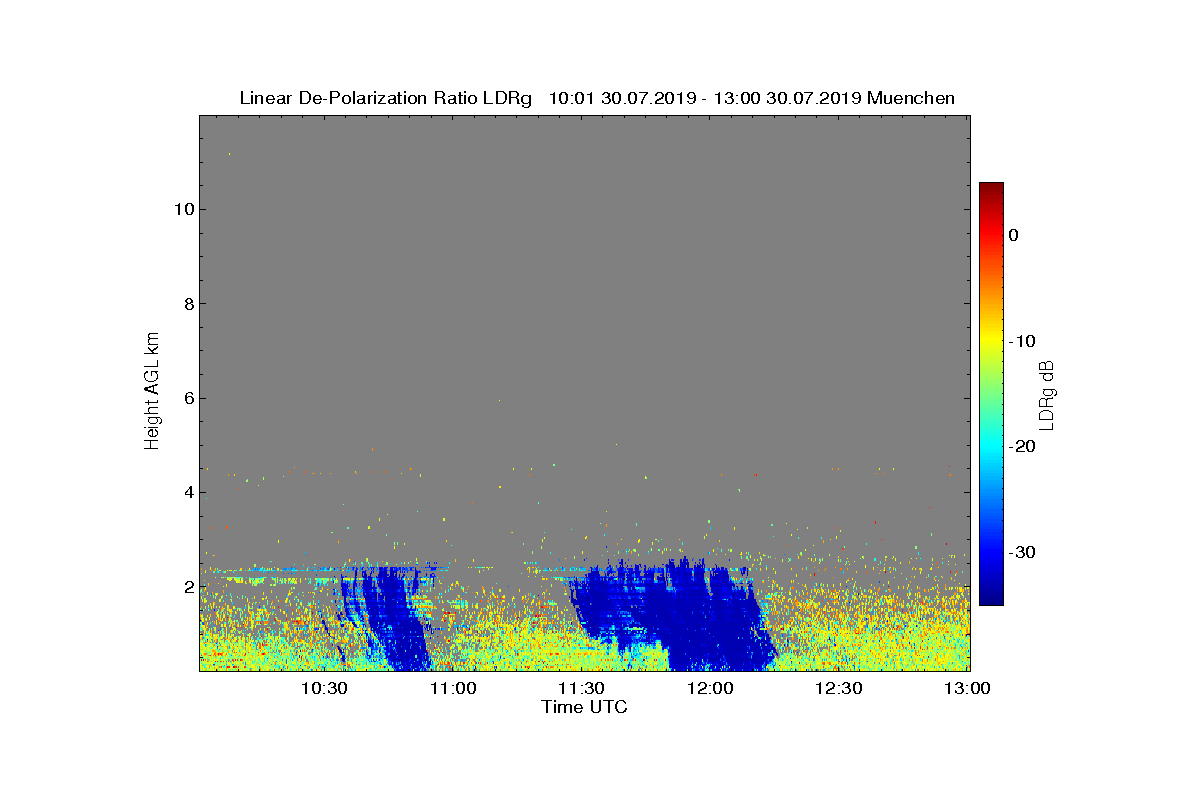Click the start time '10:01 30.07.2019' in title
This screenshot has width=1200, height=800.
621,98
